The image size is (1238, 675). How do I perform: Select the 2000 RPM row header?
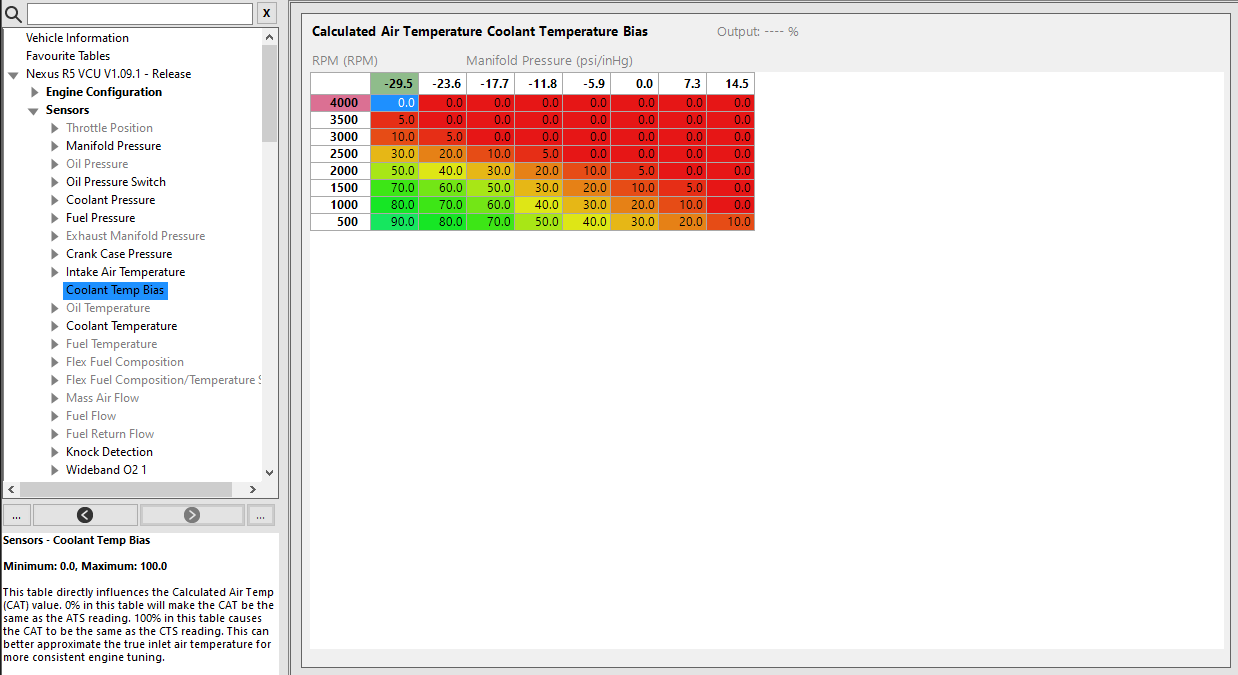(x=340, y=171)
